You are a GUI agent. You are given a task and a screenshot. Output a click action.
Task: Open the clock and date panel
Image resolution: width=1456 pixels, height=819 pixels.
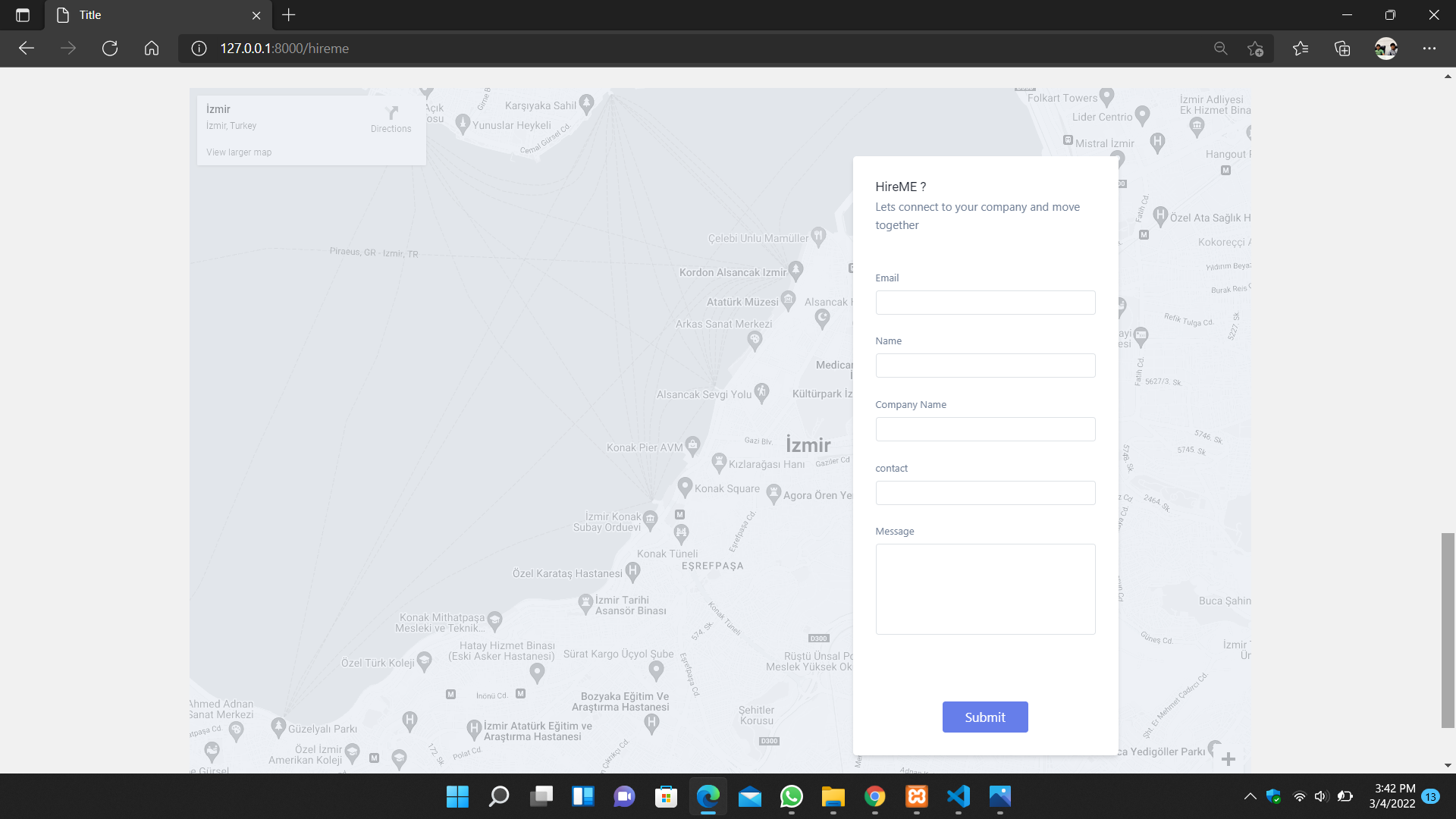1392,796
